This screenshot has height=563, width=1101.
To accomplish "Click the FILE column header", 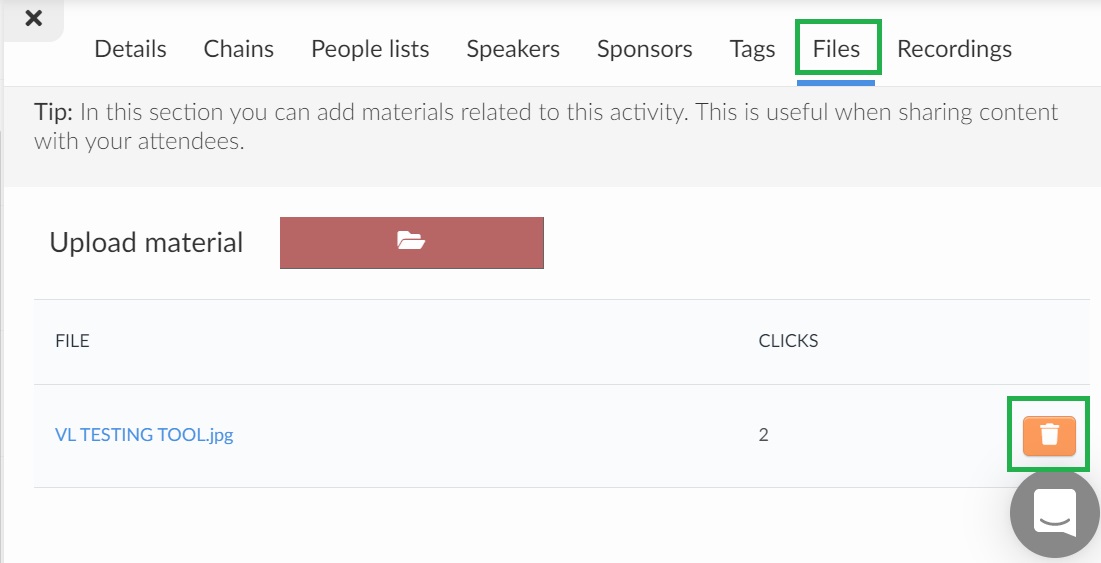I will pyautogui.click(x=72, y=341).
